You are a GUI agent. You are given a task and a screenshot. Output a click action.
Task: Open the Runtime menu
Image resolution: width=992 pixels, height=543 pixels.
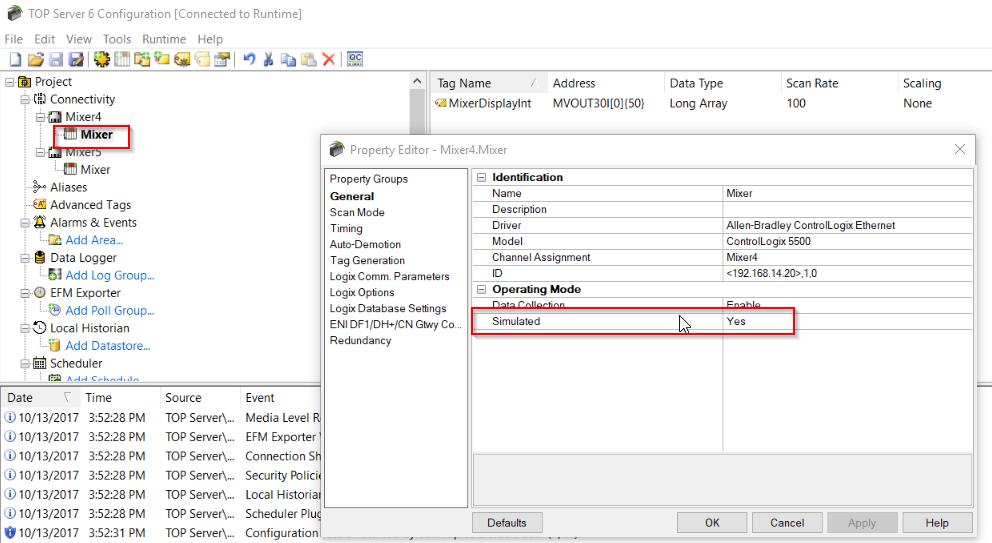point(164,39)
